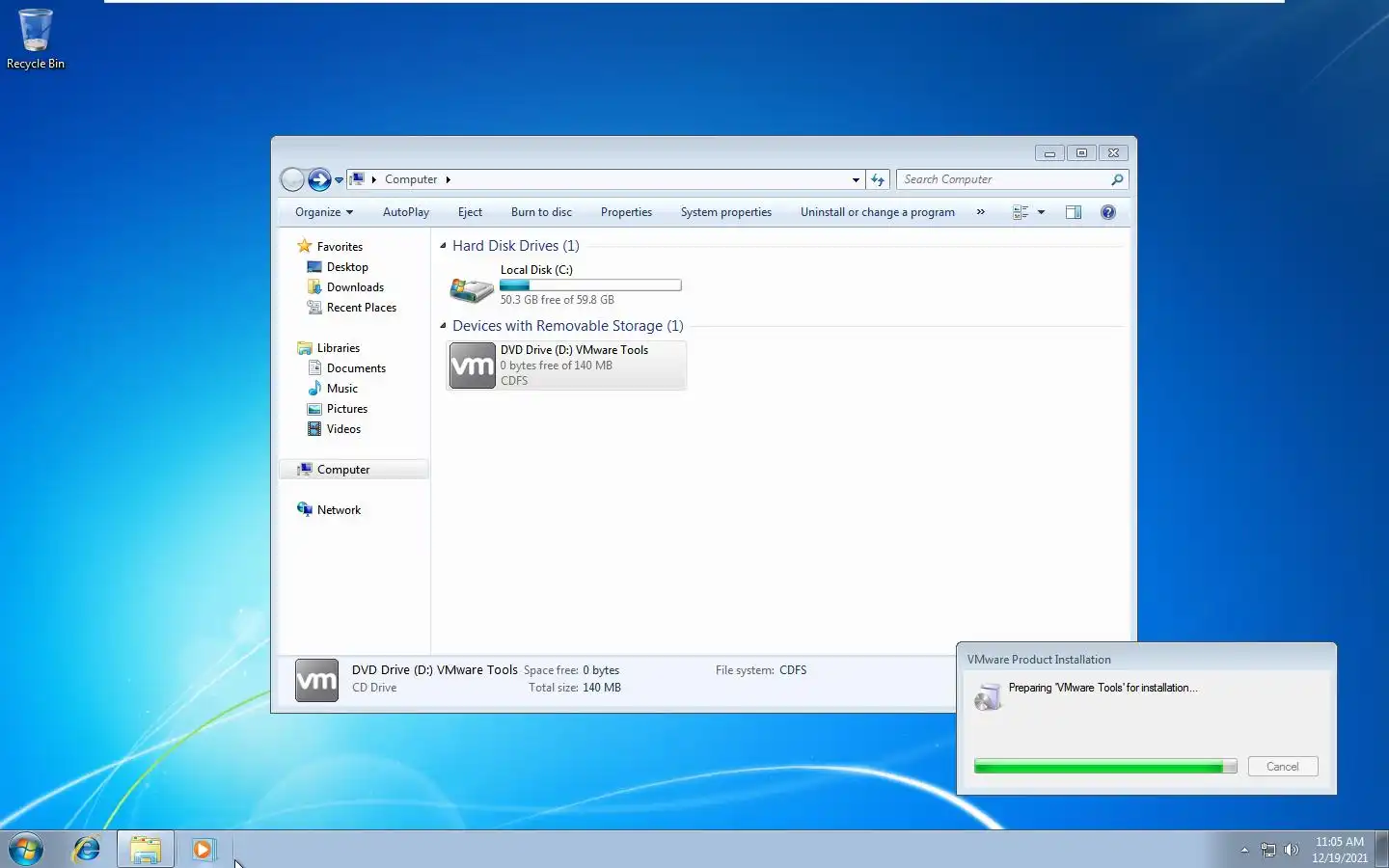
Task: Select Favorites in the navigation pane
Action: [x=340, y=247]
